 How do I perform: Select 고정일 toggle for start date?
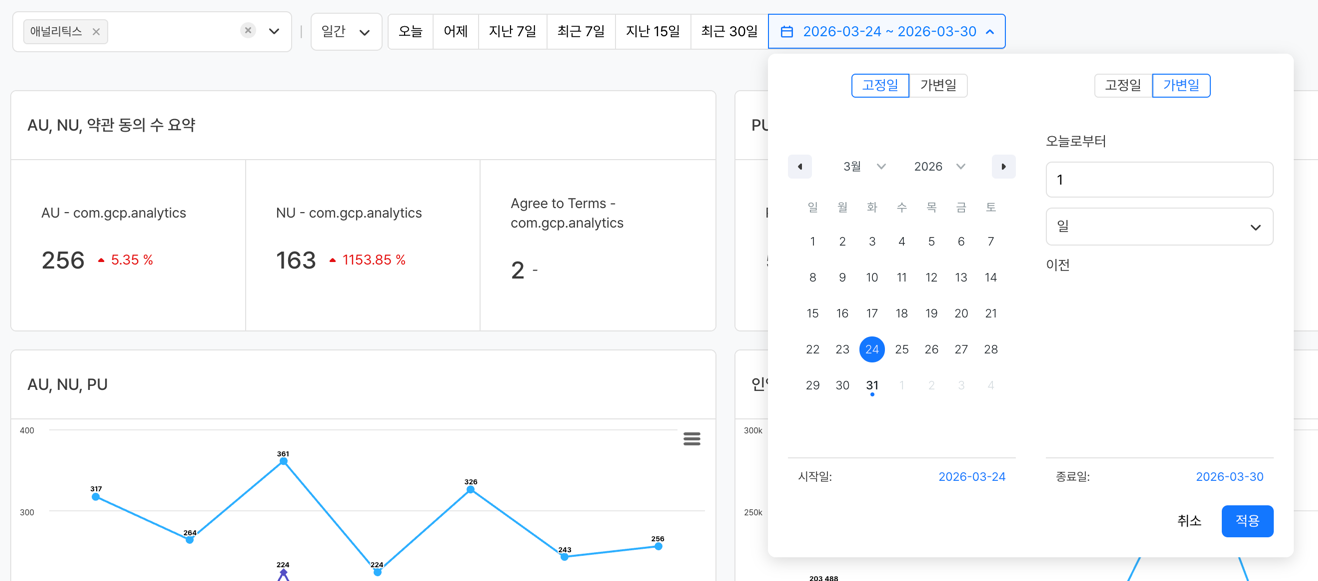(x=880, y=86)
